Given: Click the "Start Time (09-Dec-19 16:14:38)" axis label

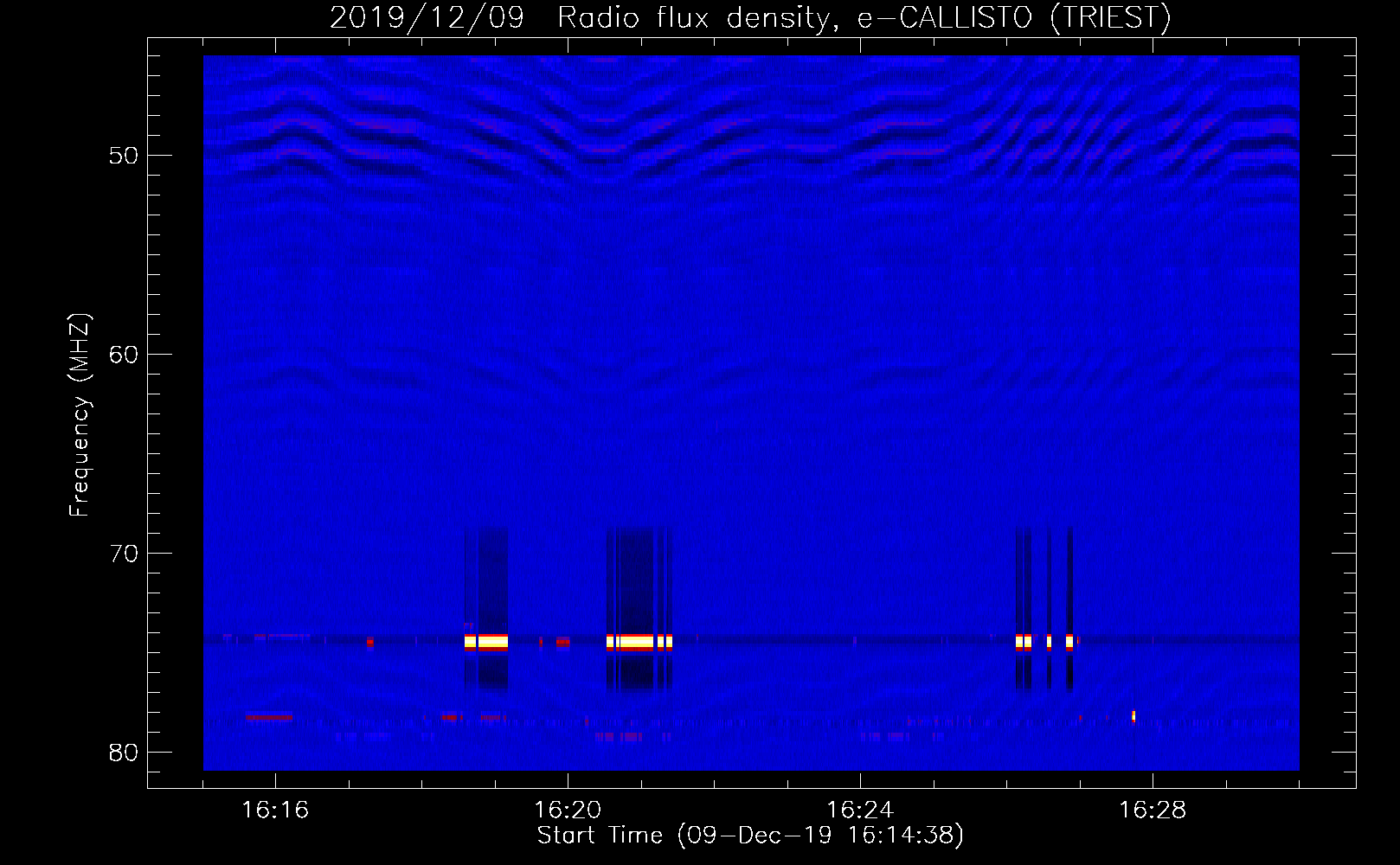Looking at the screenshot, I should coord(750,836).
